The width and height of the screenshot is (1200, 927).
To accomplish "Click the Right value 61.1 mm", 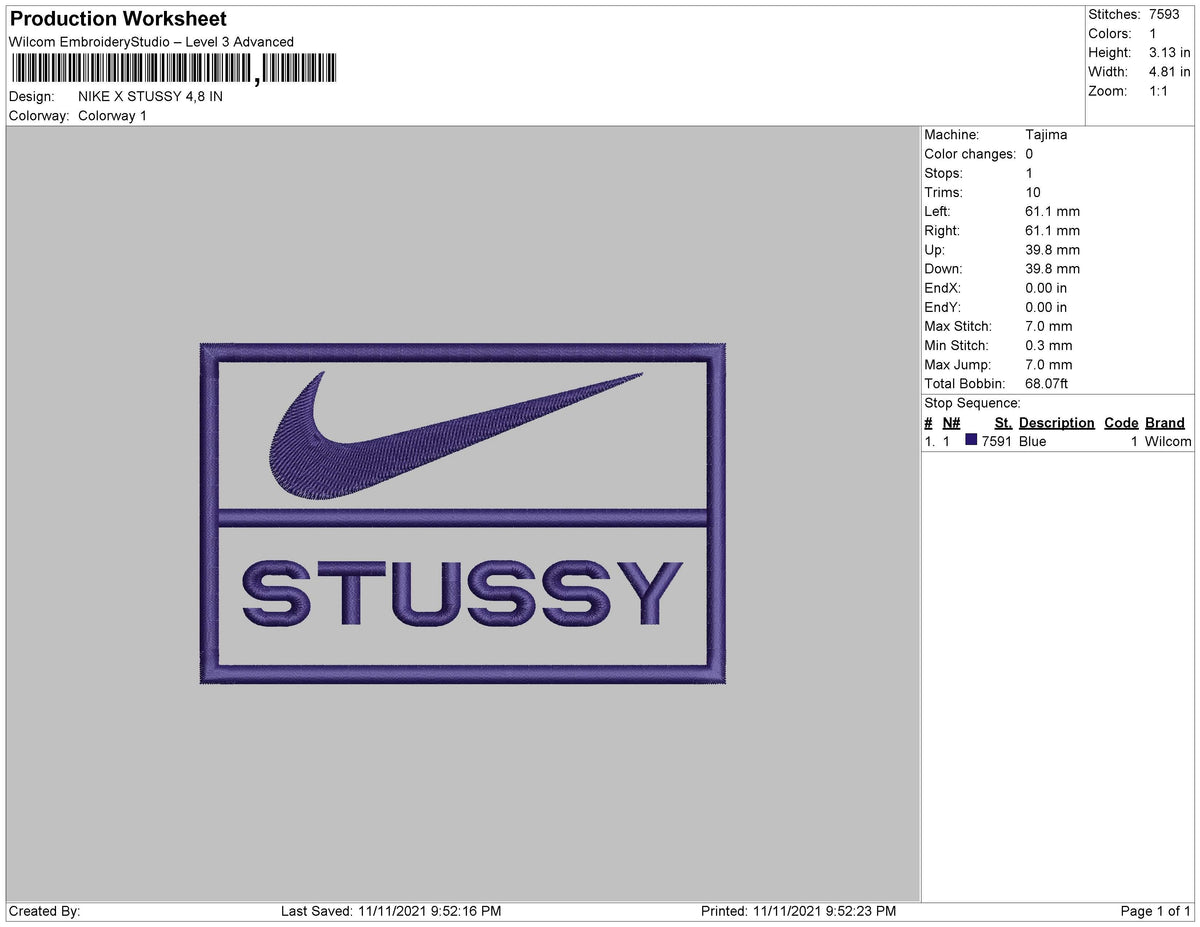I will [1052, 231].
